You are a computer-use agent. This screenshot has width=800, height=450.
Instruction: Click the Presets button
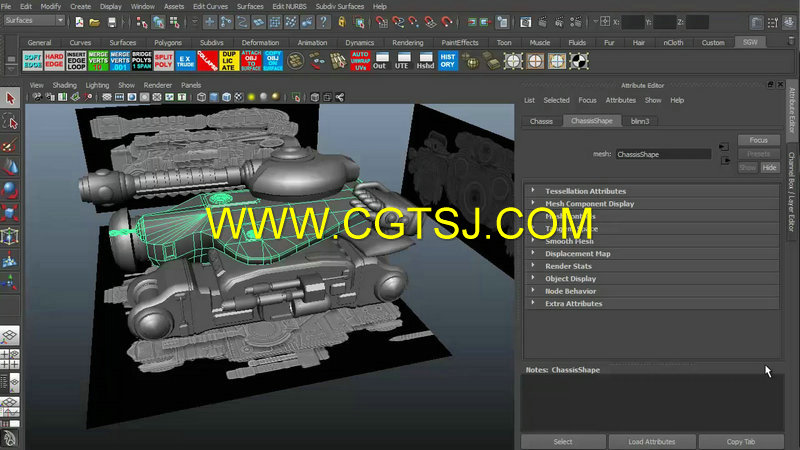click(x=759, y=154)
